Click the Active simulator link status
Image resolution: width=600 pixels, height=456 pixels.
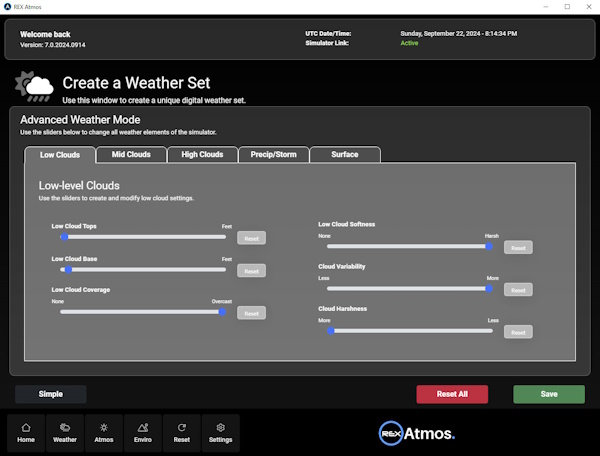point(409,43)
